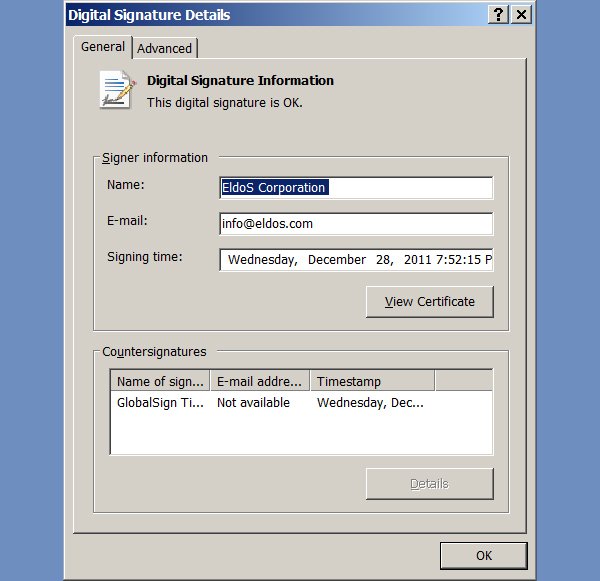Viewport: 600px width, 581px height.
Task: Click the grayed-out Details button
Action: (x=430, y=484)
